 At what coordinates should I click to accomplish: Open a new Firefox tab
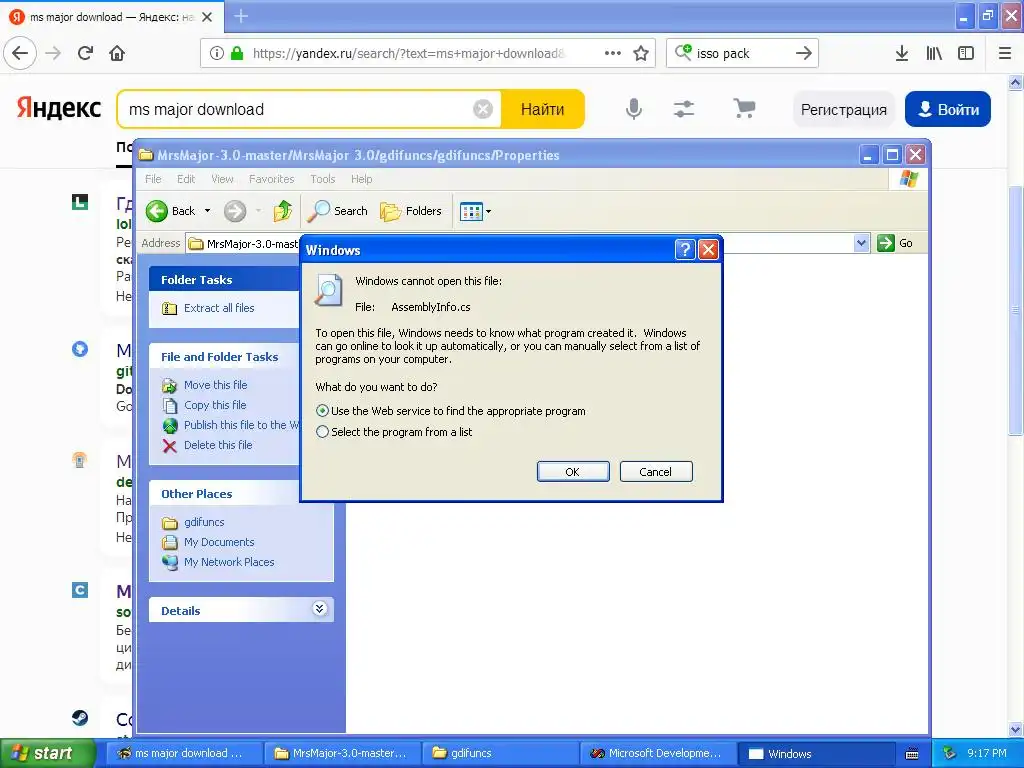241,16
